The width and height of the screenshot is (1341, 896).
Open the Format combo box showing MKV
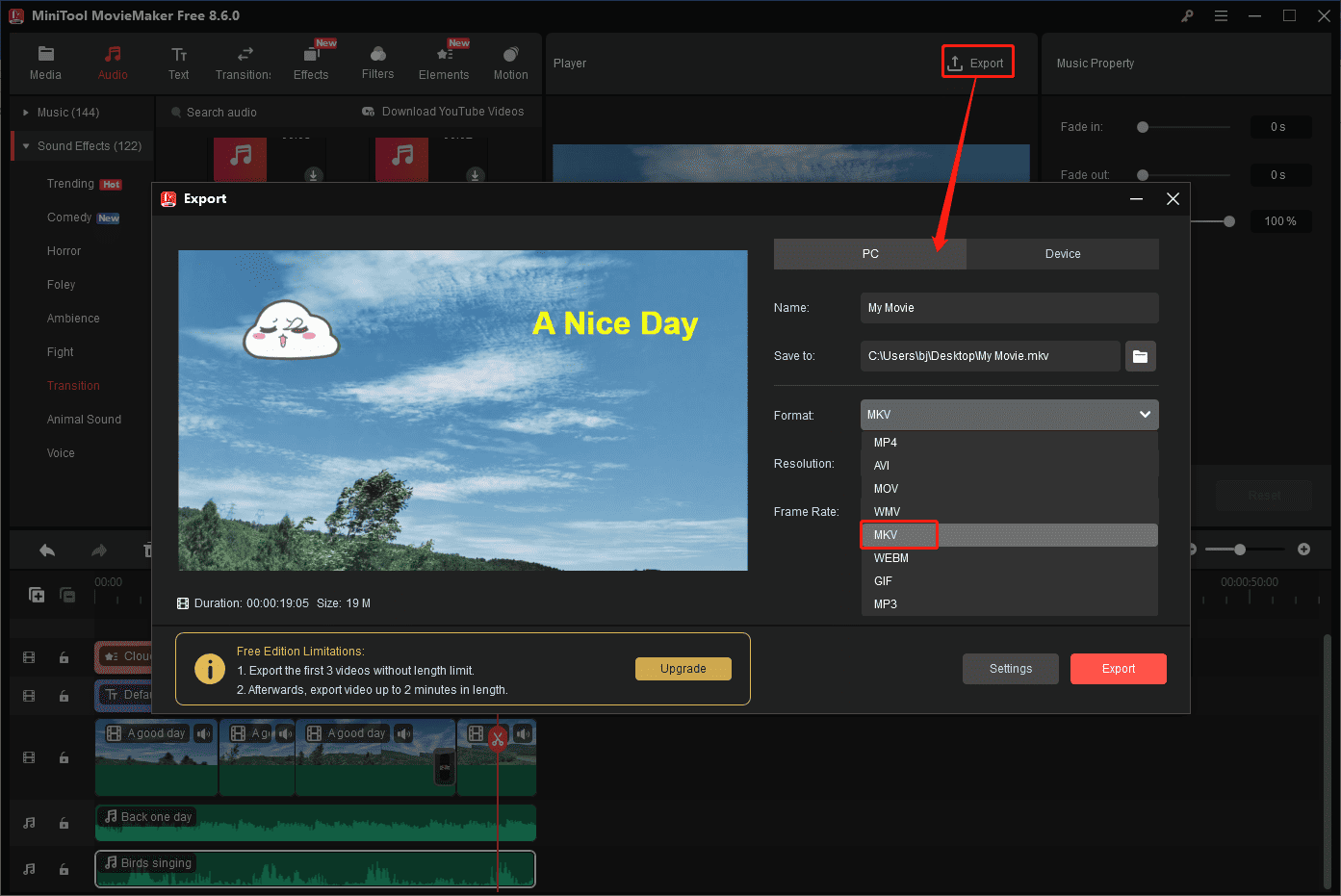tap(1009, 415)
